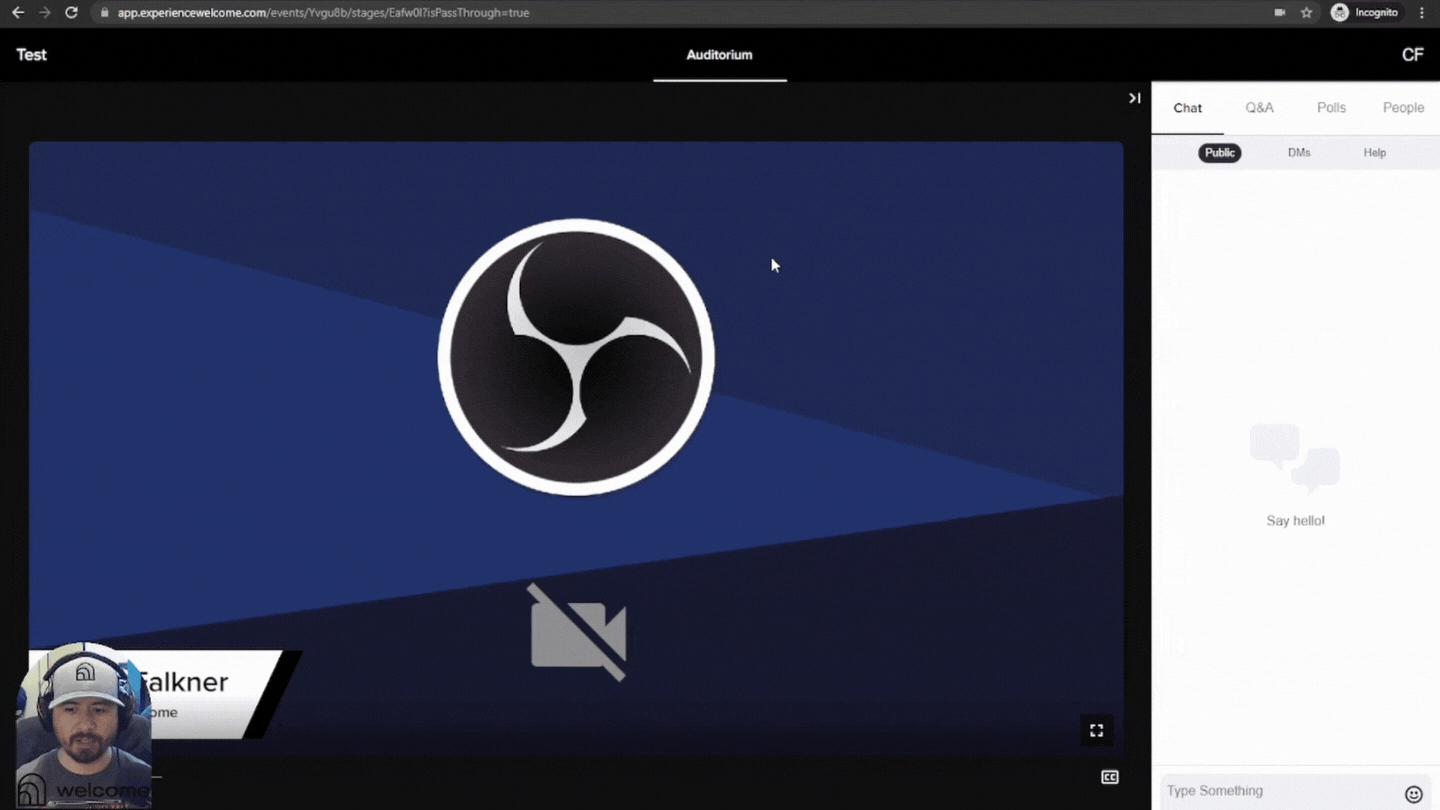Viewport: 1440px width, 810px height.
Task: Open Chrome three-dot menu
Action: pyautogui.click(x=1422, y=13)
